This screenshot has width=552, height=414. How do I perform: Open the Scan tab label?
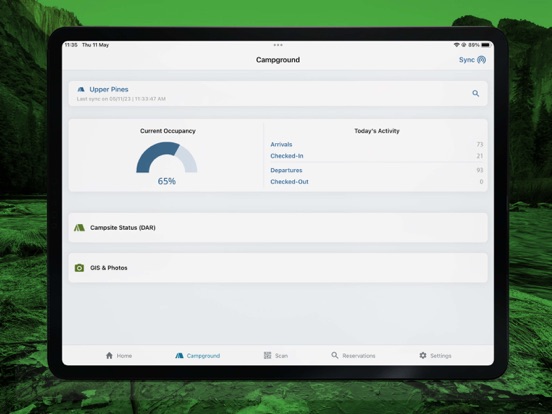(281, 356)
